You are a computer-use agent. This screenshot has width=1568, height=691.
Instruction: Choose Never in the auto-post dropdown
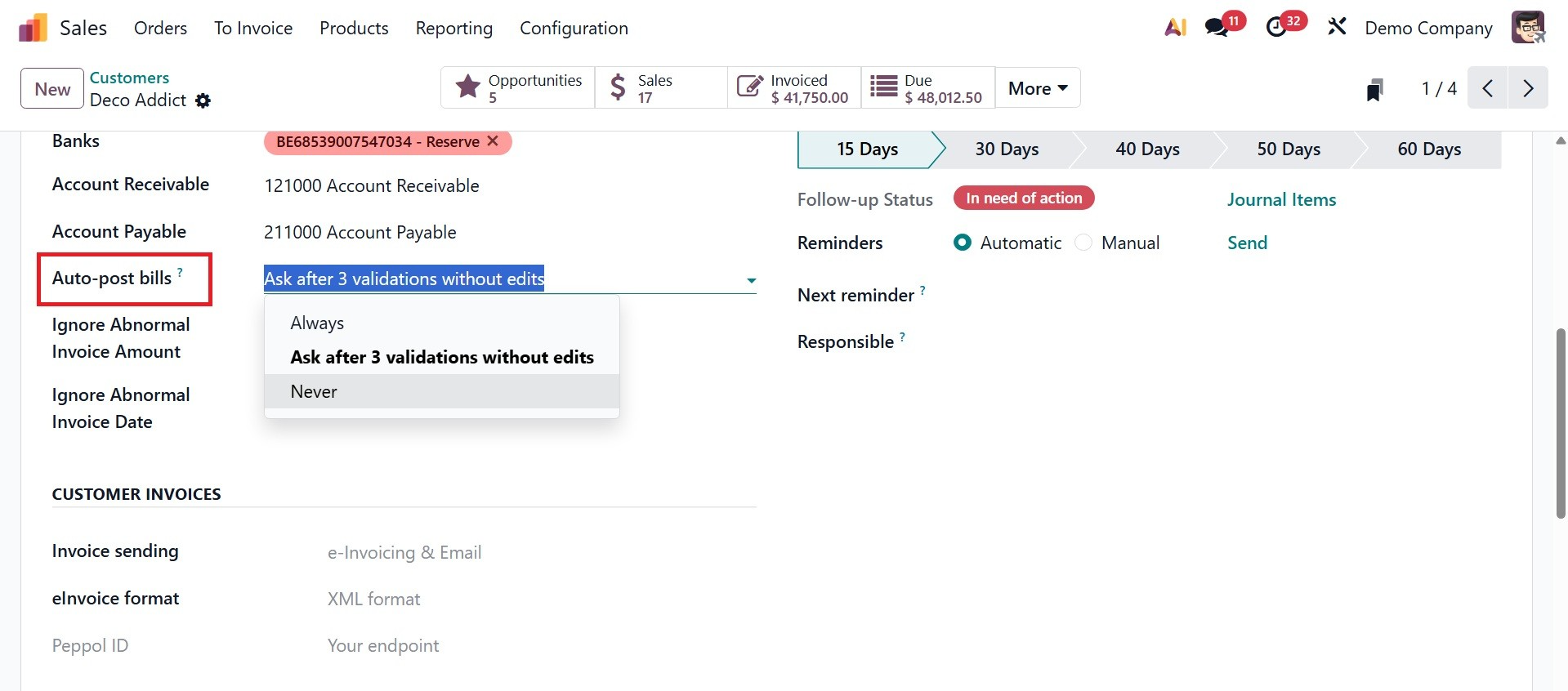click(x=315, y=391)
